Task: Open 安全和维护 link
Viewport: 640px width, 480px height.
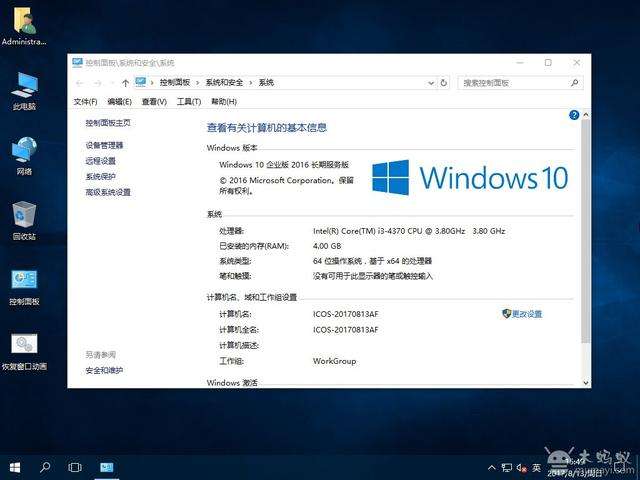Action: [104, 371]
